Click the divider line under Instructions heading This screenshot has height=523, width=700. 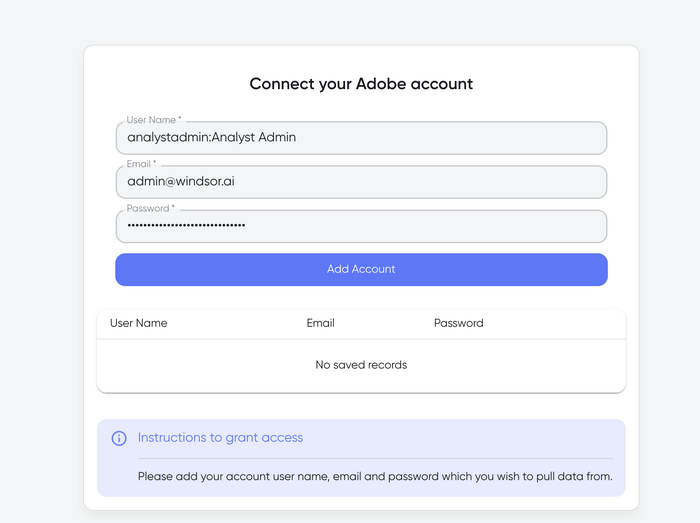pyautogui.click(x=375, y=458)
